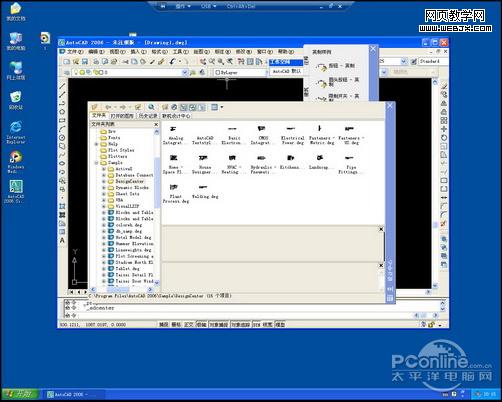Screen dimensions: 502x402
Task: Click the Properties icon in Standard toolbar
Action: (x=241, y=61)
